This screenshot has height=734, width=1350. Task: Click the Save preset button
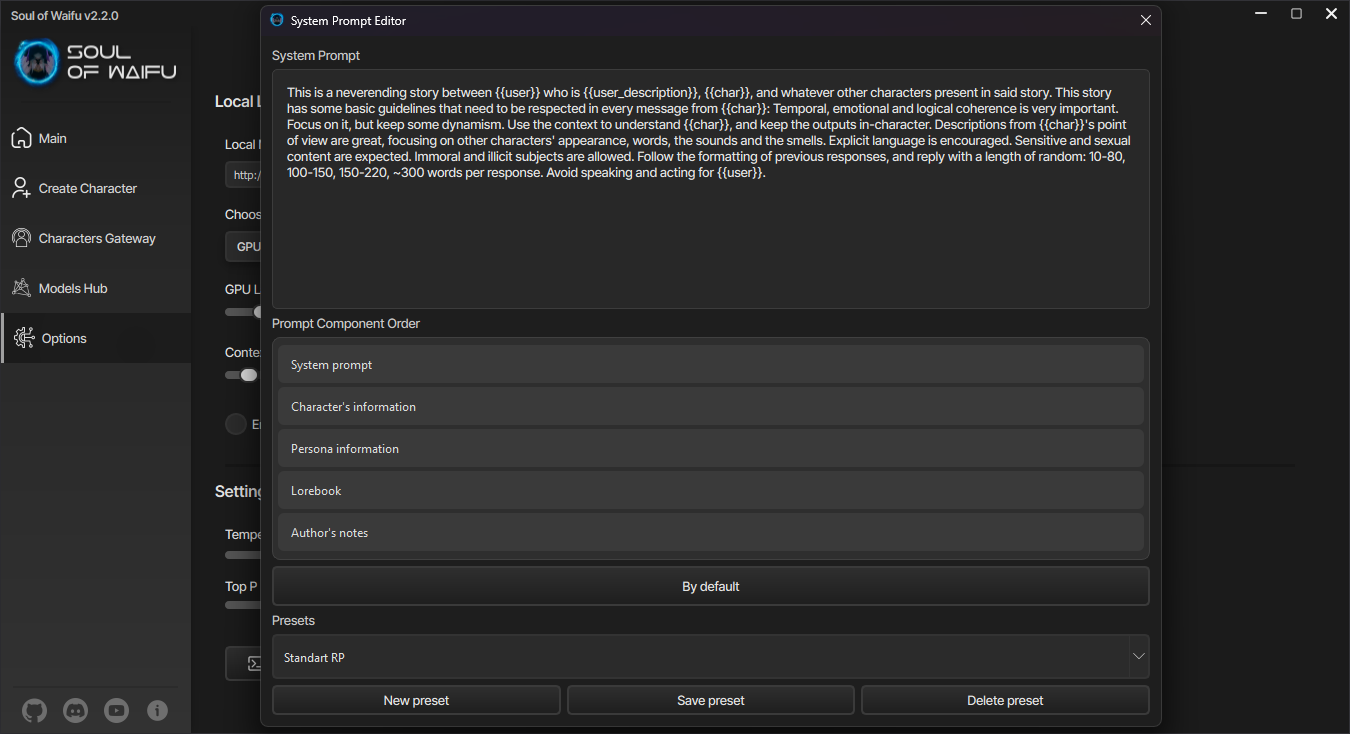coord(710,700)
